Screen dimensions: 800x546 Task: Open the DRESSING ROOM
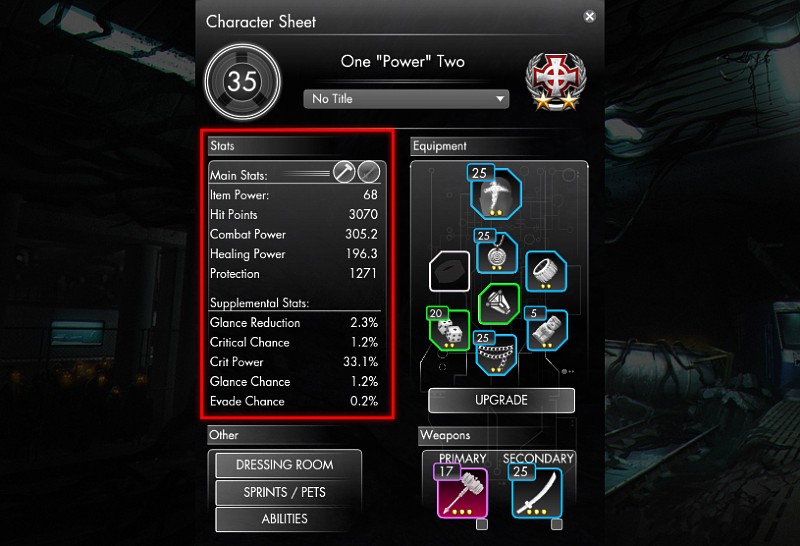point(285,465)
